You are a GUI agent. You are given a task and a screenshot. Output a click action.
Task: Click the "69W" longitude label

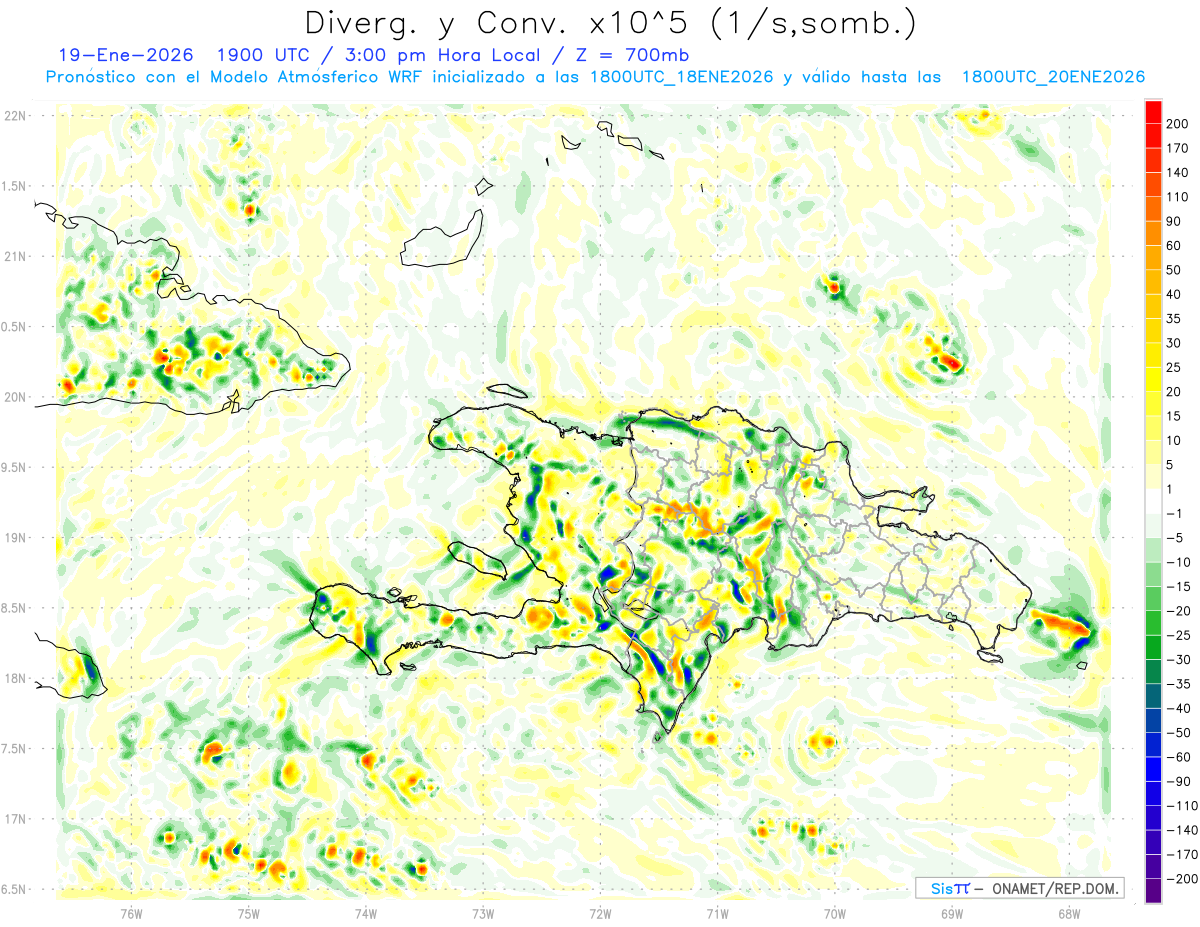point(952,913)
